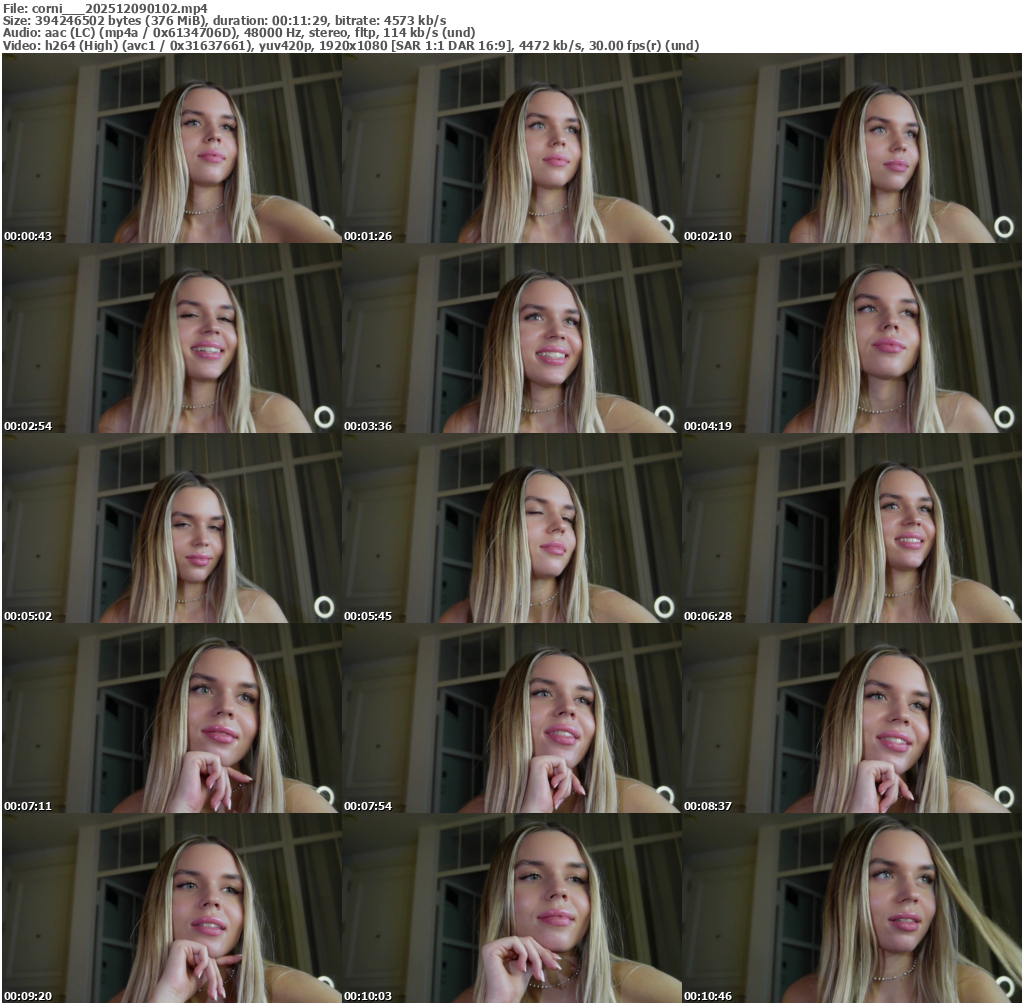Open the frame labeled 00:05:45
Viewport: 1024px width, 1003px height.
(x=511, y=528)
